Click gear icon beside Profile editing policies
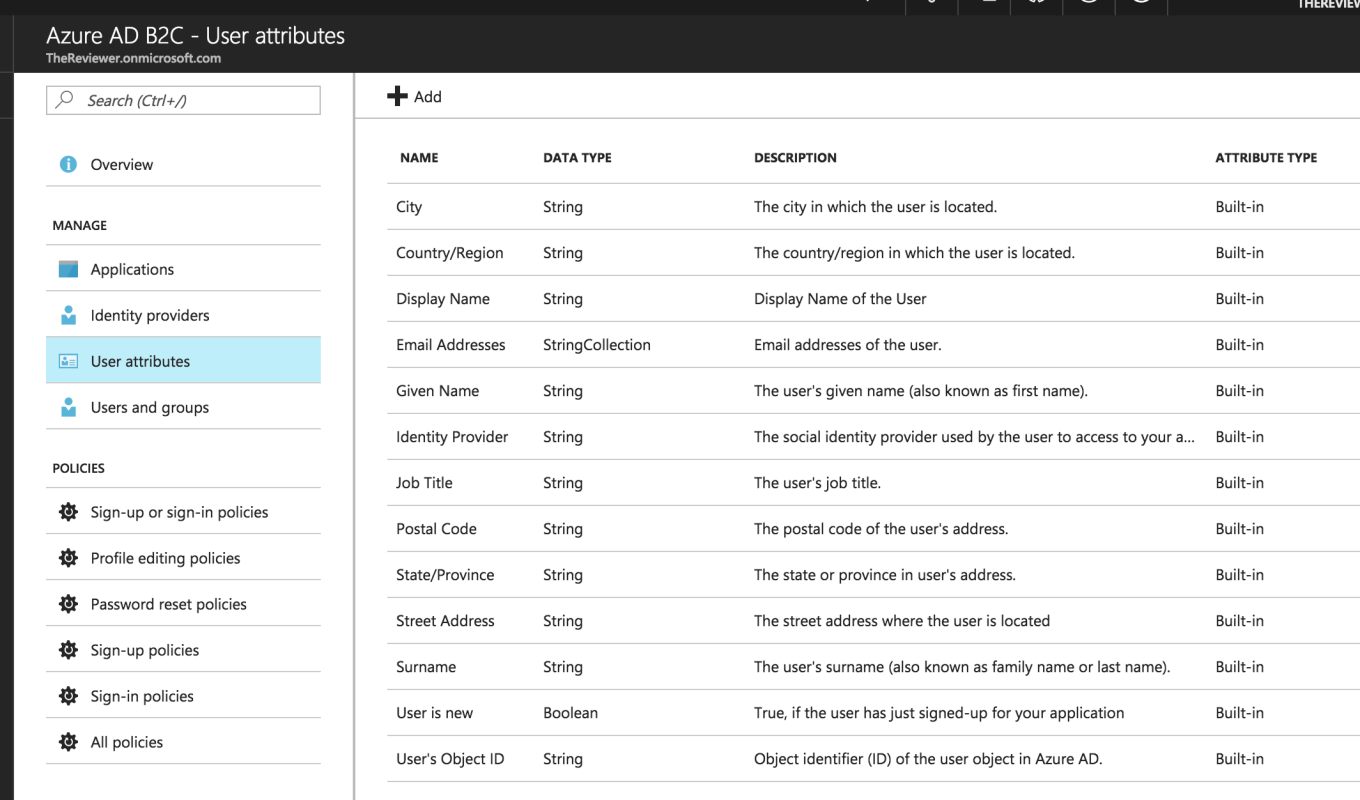The image size is (1360, 800). tap(68, 558)
